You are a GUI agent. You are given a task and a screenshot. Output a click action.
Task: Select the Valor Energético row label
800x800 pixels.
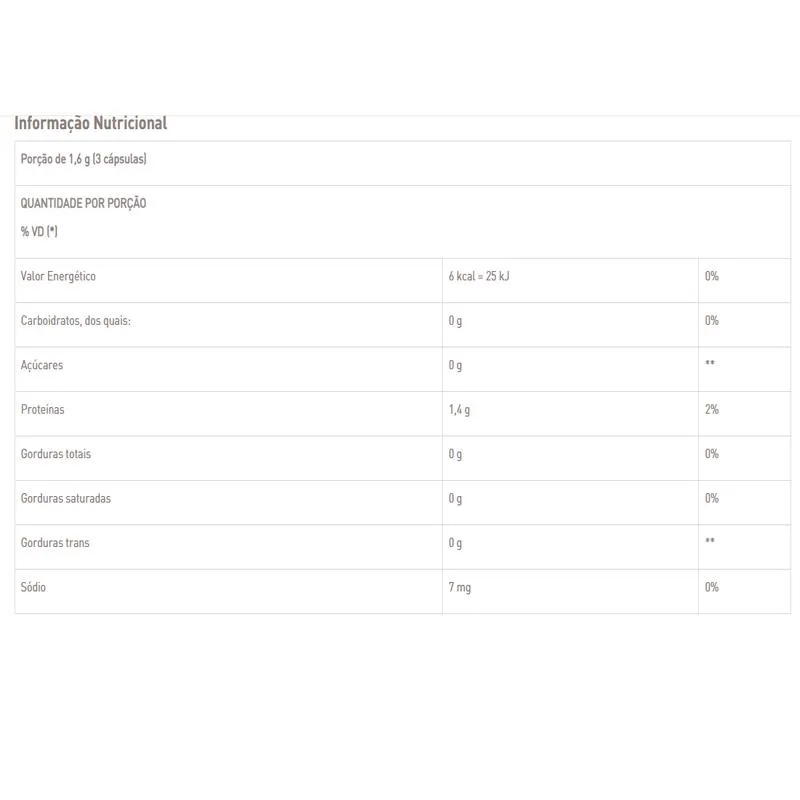(x=58, y=276)
